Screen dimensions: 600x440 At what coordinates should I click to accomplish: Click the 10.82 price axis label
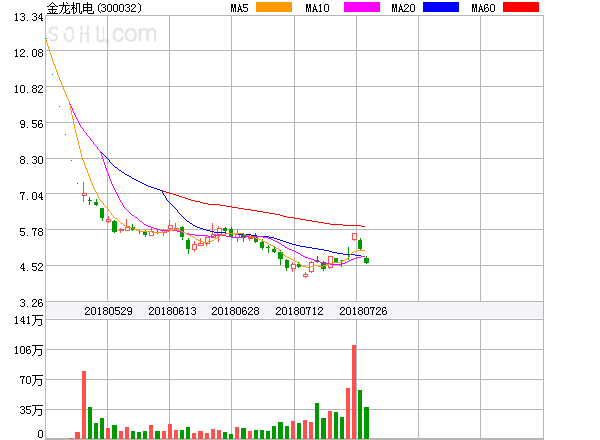29,89
